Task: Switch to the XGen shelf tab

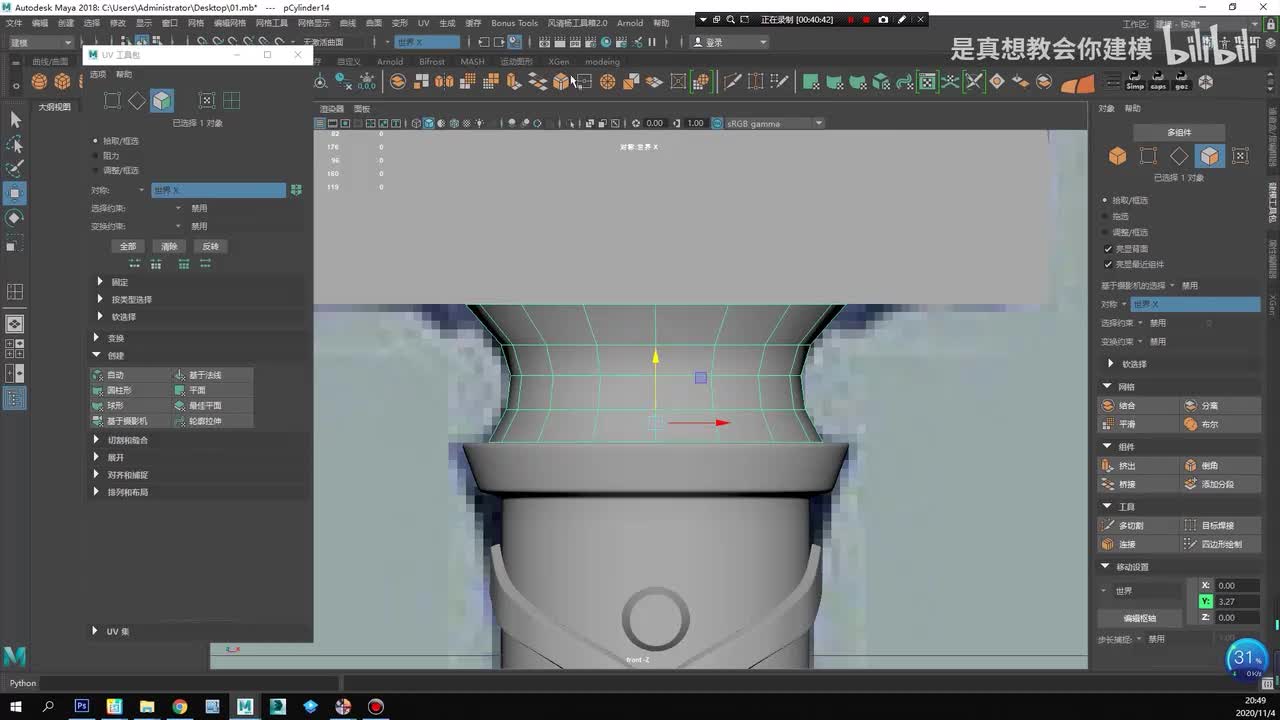Action: [x=558, y=61]
